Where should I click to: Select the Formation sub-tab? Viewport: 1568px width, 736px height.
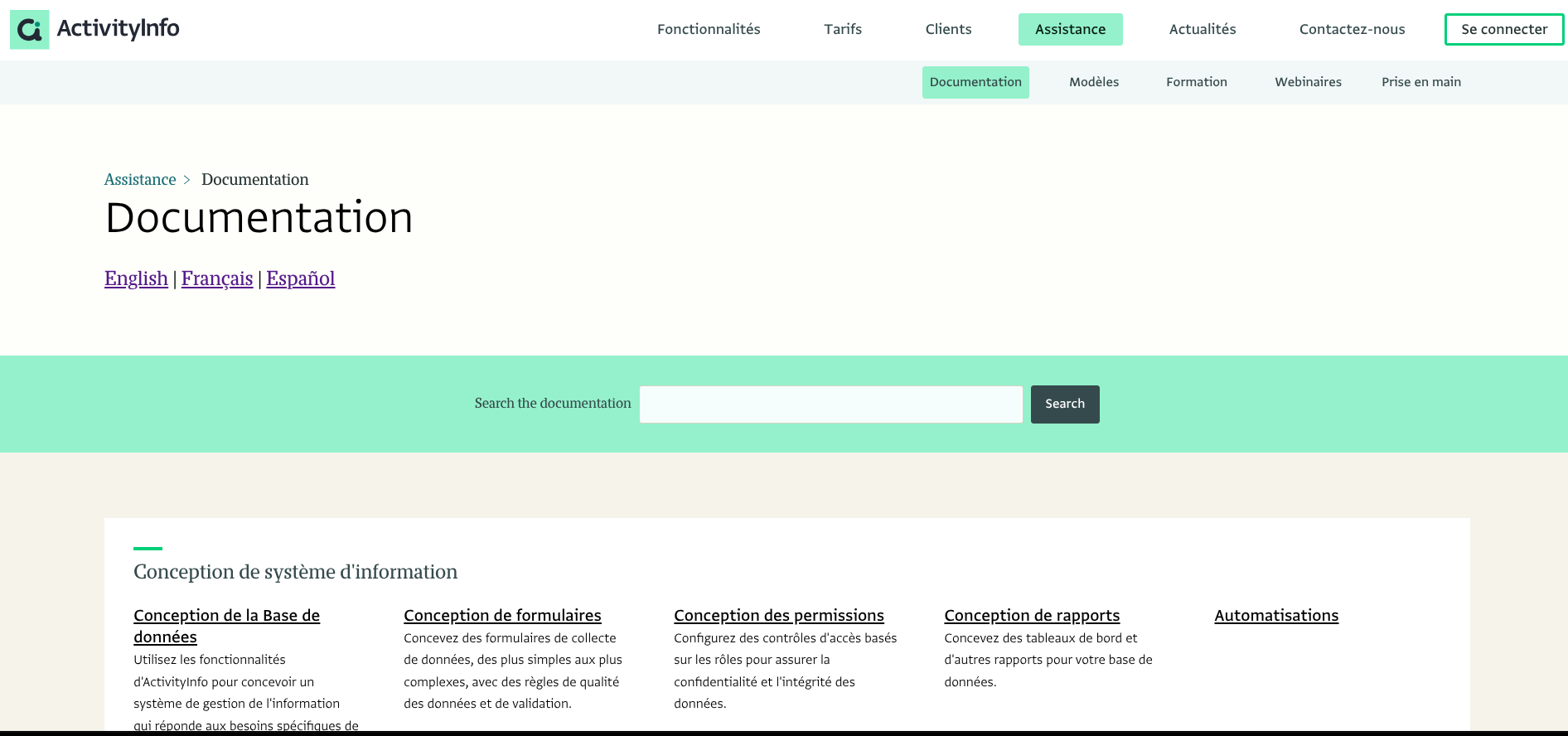tap(1196, 82)
